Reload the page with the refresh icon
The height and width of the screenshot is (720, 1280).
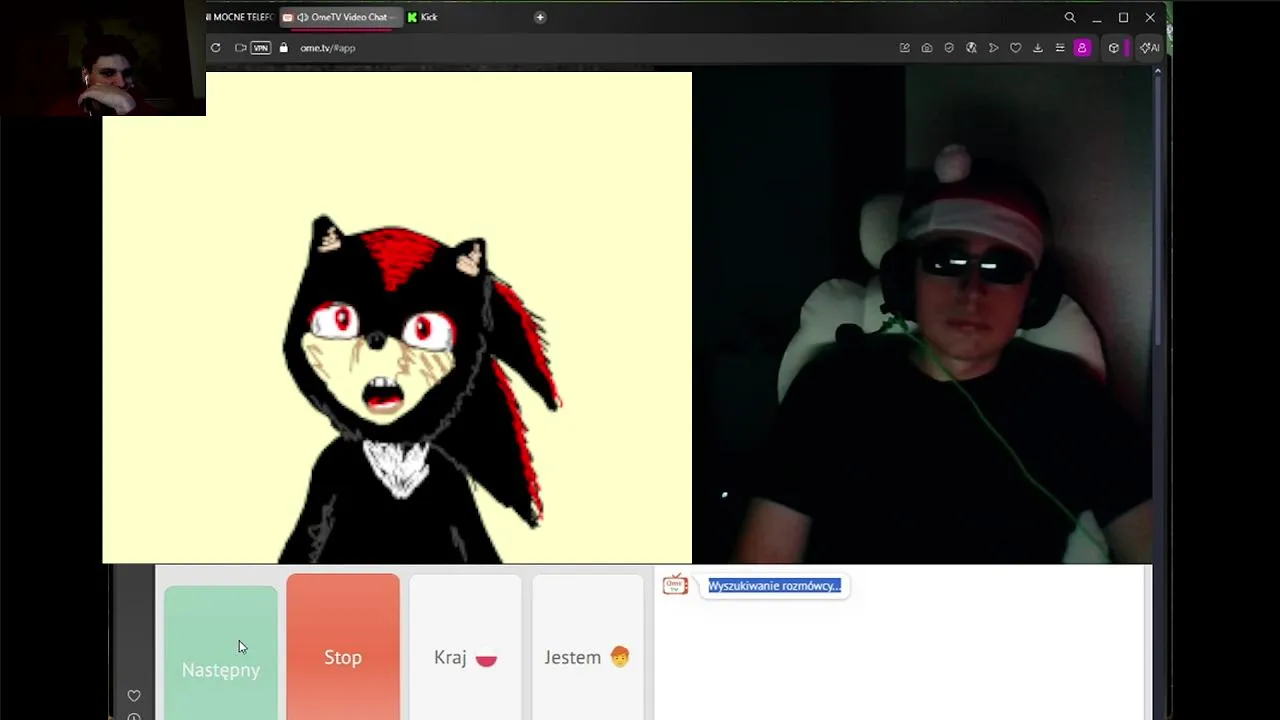pyautogui.click(x=215, y=48)
